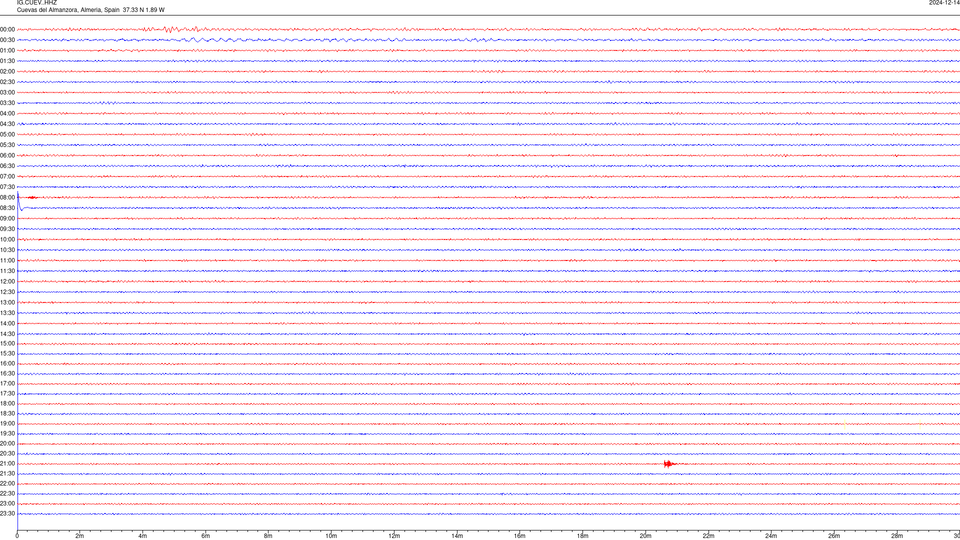The image size is (960, 540).
Task: Select the 23:00 trace time label
Action: click(x=7, y=504)
